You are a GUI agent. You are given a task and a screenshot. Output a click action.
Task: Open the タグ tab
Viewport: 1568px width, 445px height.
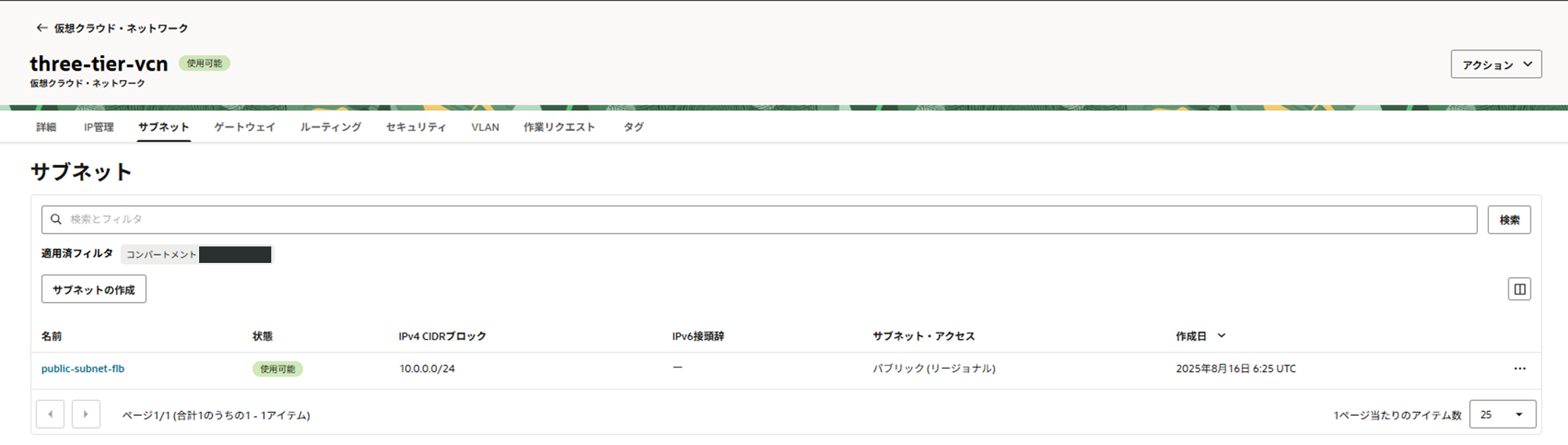(633, 127)
